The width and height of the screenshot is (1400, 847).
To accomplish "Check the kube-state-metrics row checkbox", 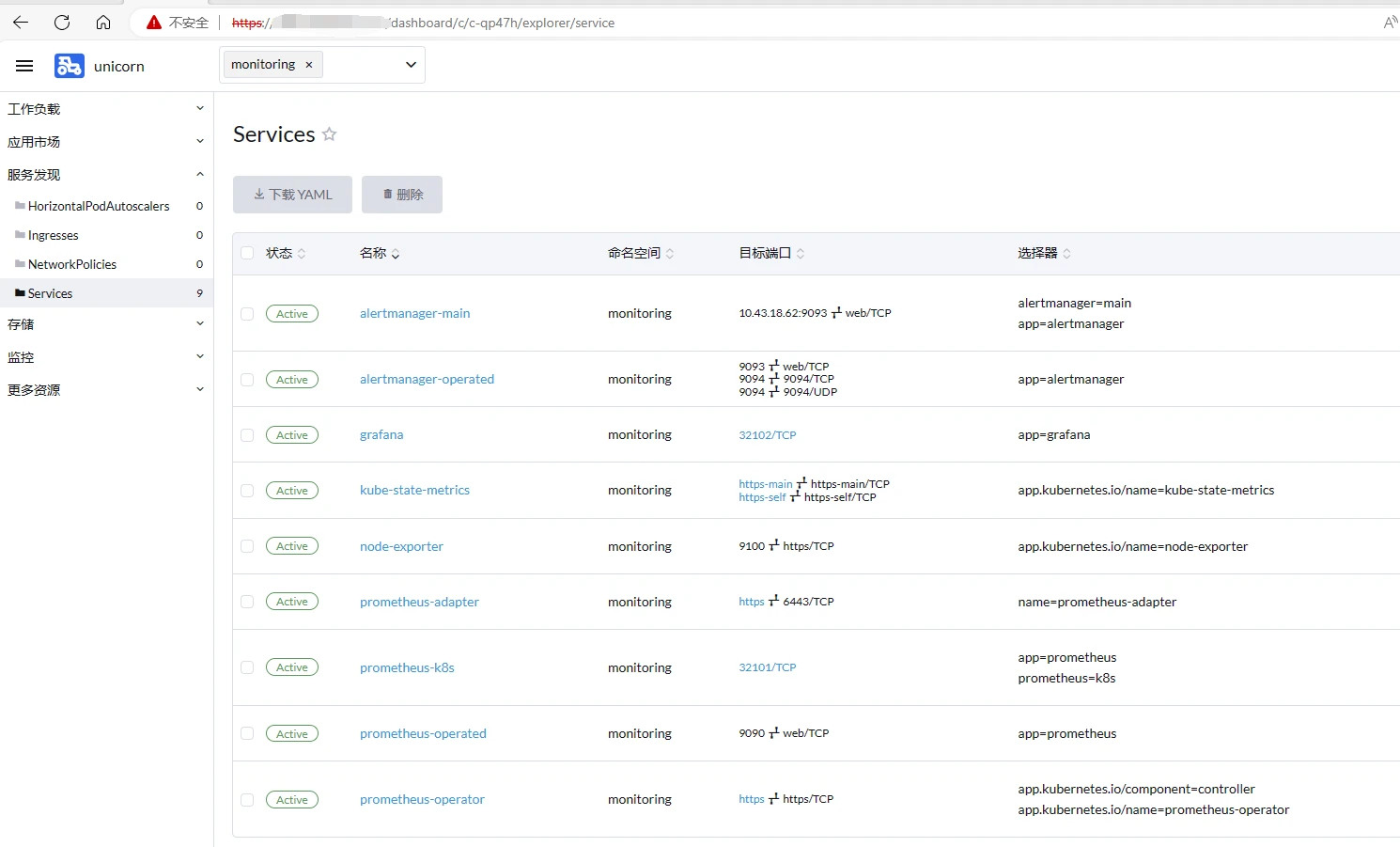I will tap(247, 491).
